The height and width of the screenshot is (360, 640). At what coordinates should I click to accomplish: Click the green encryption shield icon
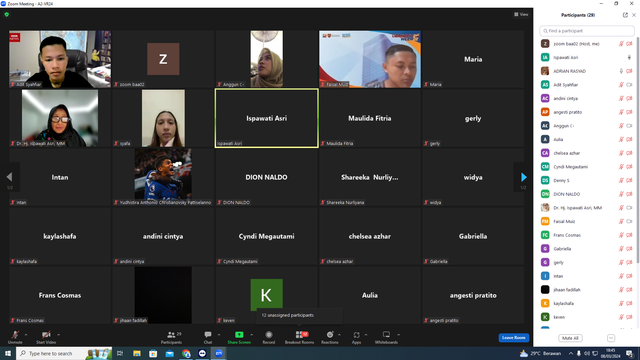[7, 14]
